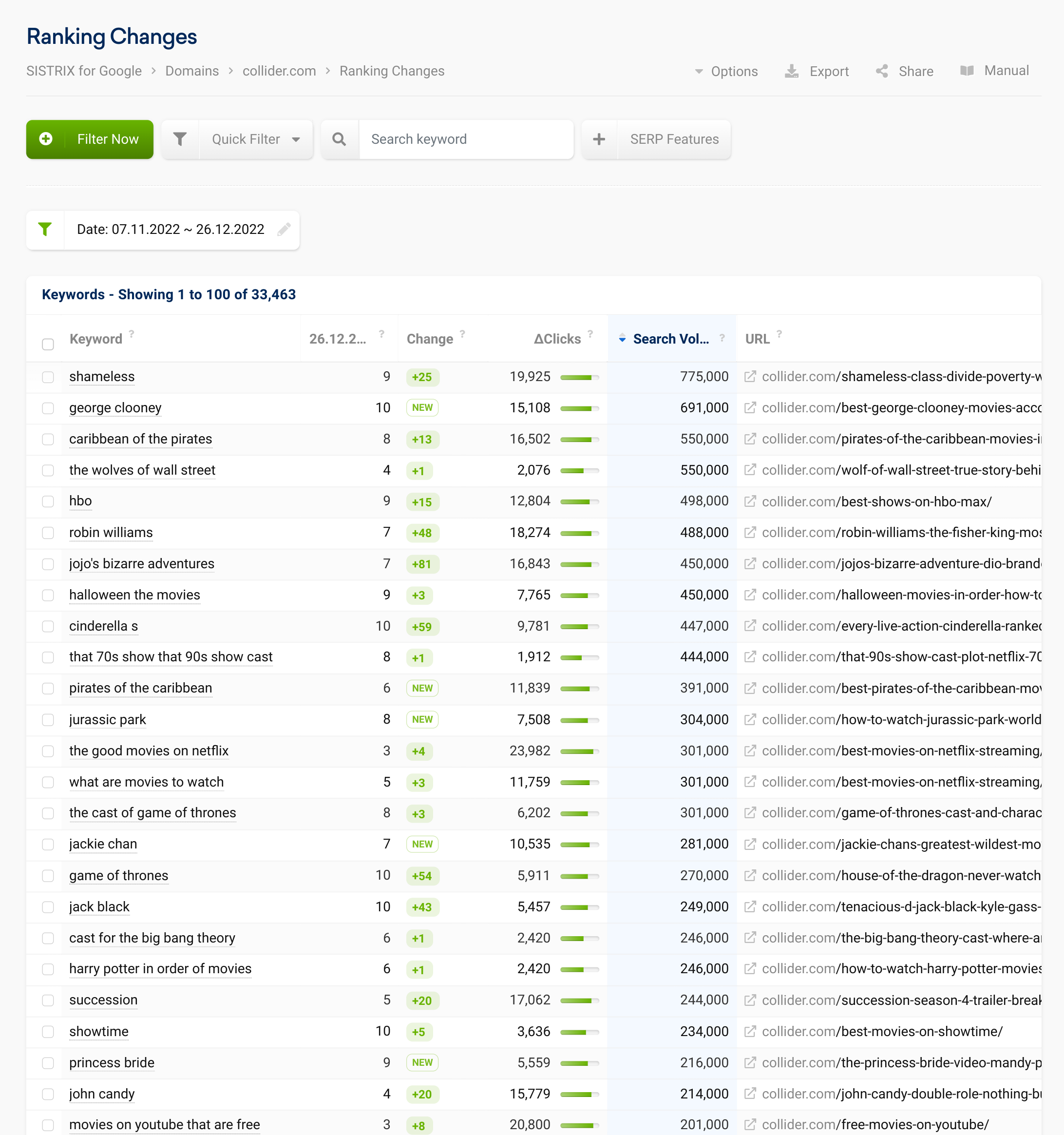This screenshot has width=1064, height=1135.
Task: Open external link icon for jack black URL
Action: point(751,906)
